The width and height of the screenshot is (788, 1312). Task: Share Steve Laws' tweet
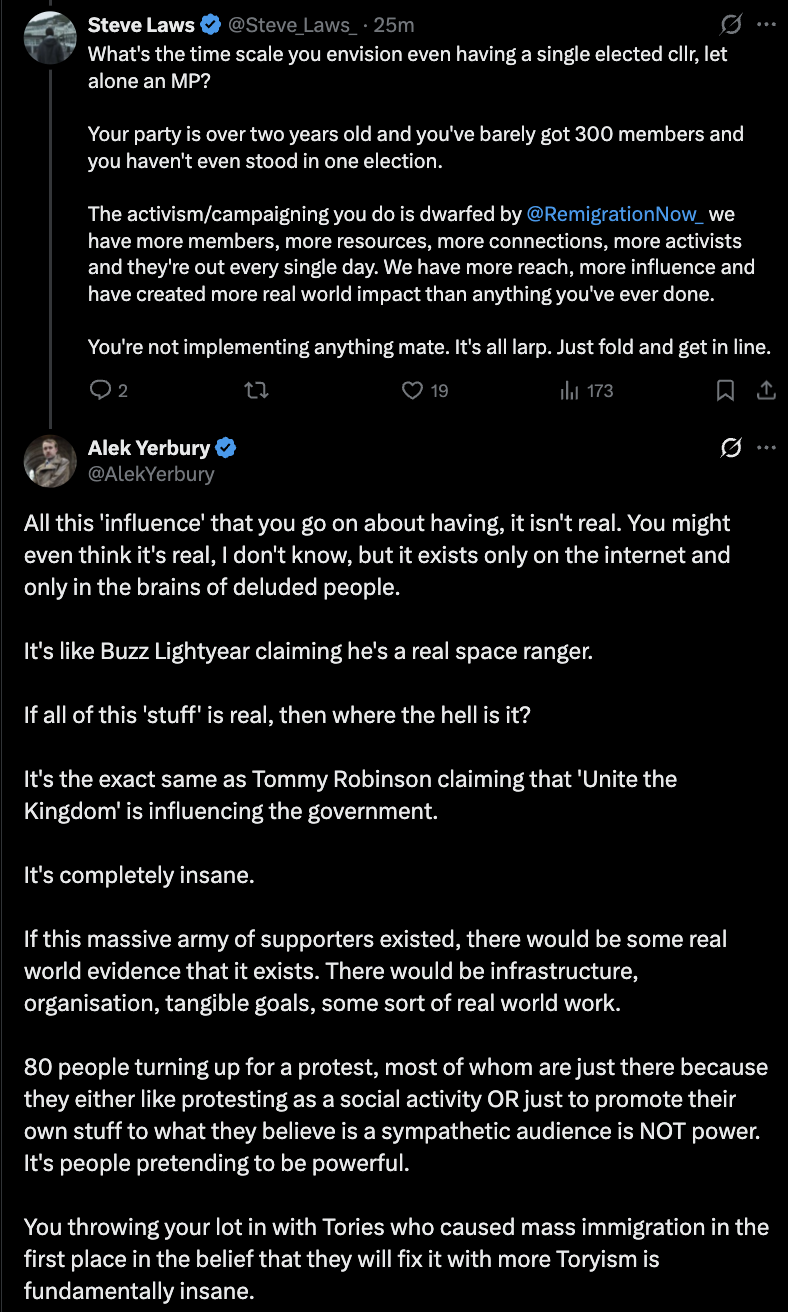click(766, 391)
